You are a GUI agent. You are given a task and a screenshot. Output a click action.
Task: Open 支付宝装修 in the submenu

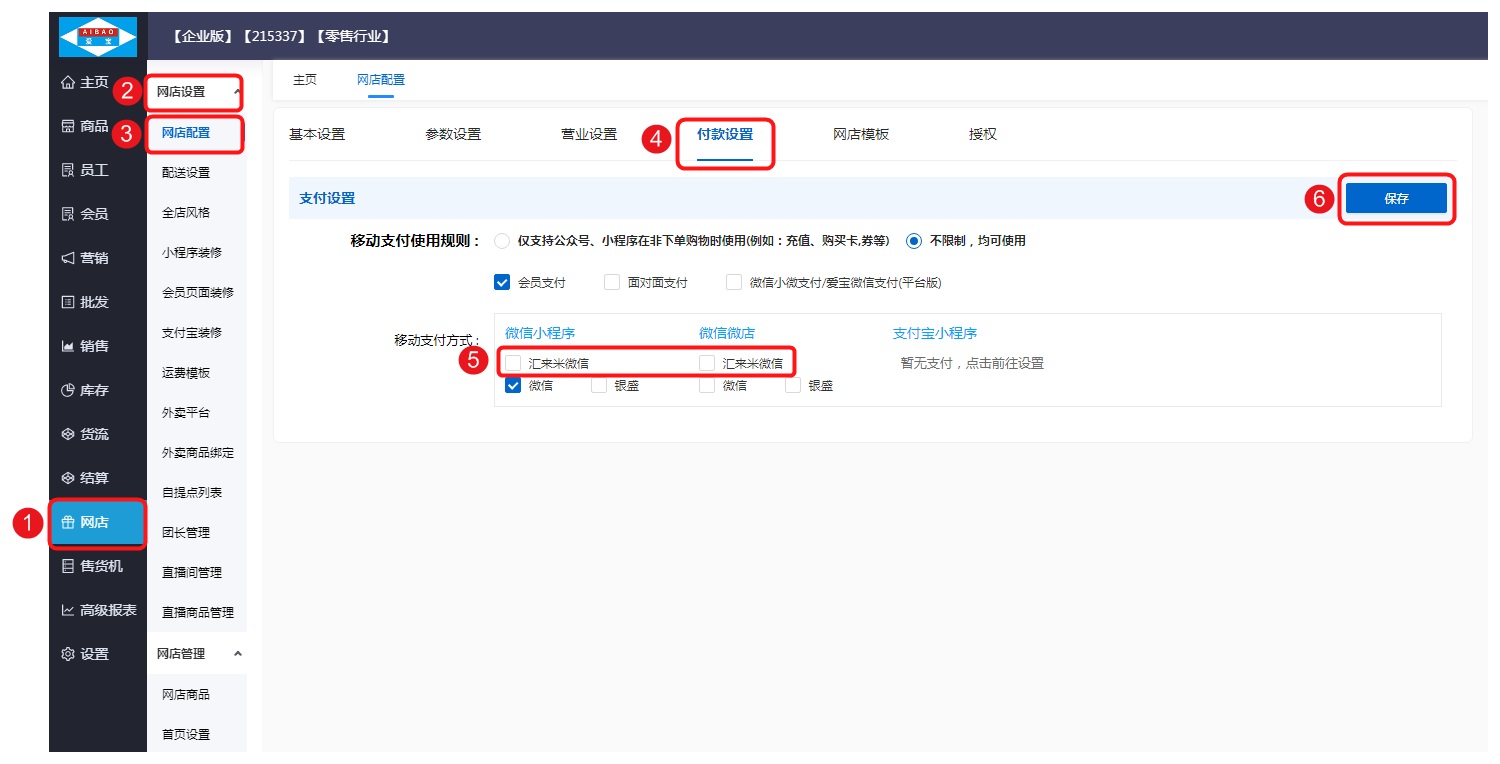pyautogui.click(x=192, y=332)
